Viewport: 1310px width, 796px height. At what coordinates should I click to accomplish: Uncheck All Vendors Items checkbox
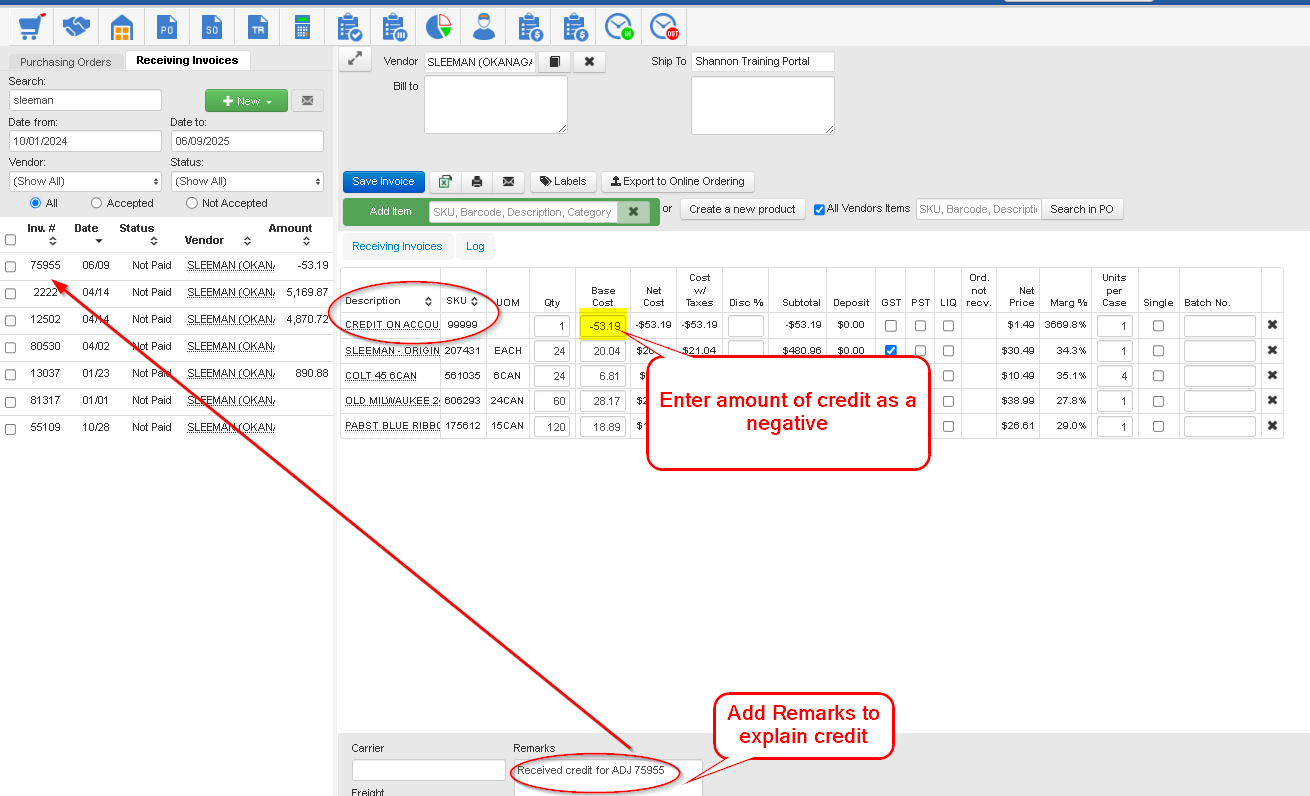click(820, 210)
